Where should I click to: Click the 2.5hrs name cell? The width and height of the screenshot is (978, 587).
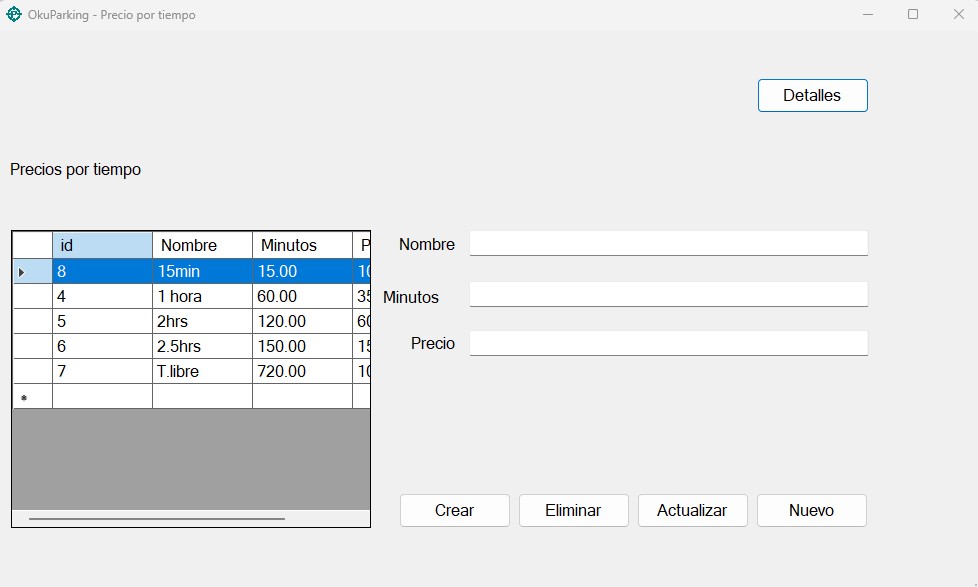pos(202,346)
